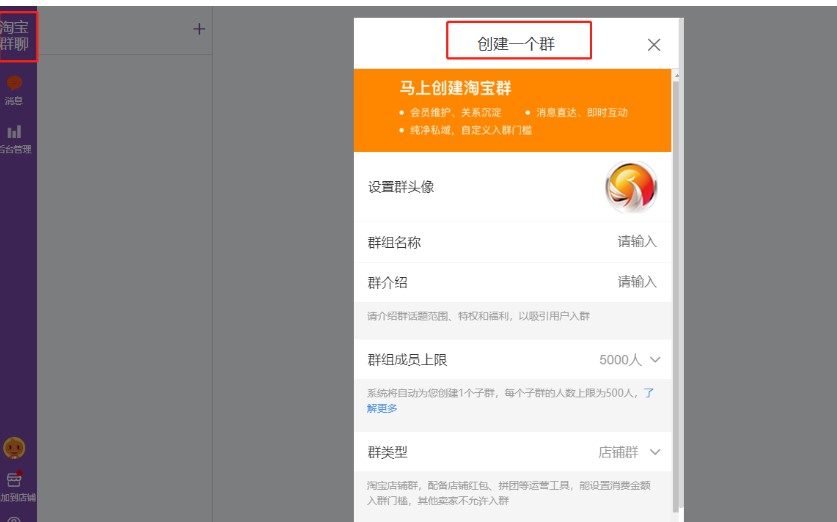Close the 创建一个群 dialog
The height and width of the screenshot is (522, 837).
654,45
